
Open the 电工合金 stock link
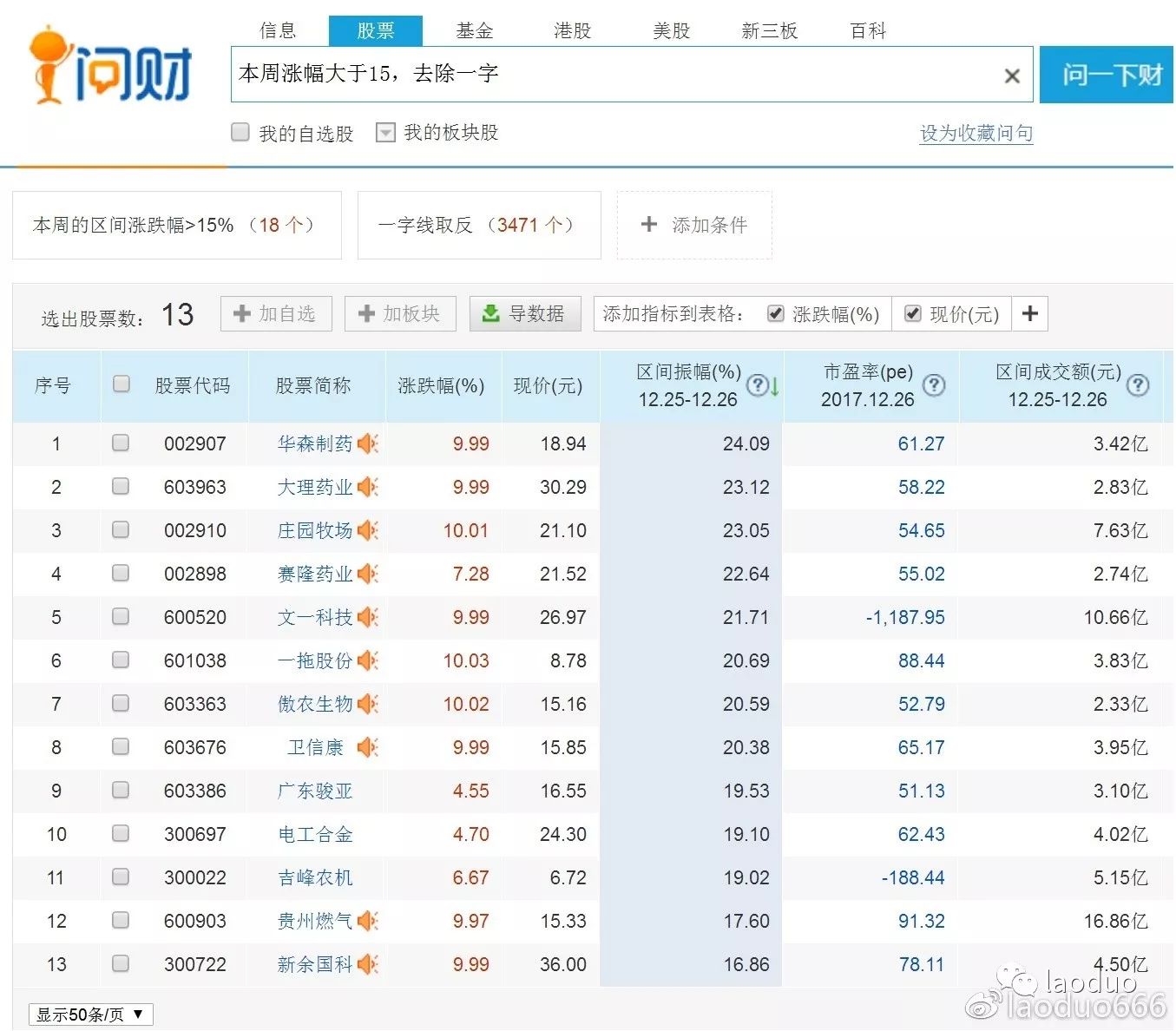click(315, 834)
